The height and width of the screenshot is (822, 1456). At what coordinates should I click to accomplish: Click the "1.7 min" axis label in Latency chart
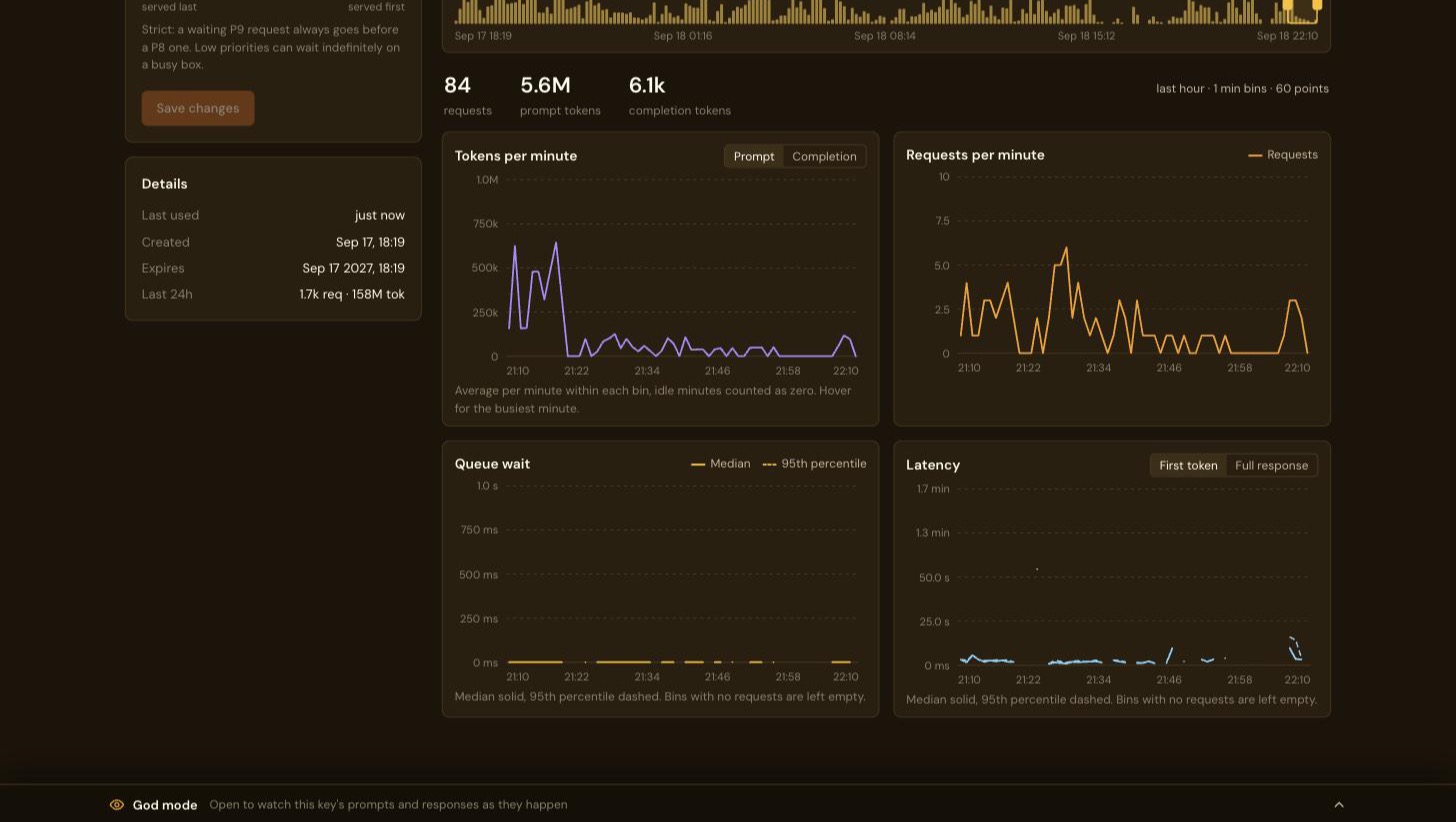933,490
